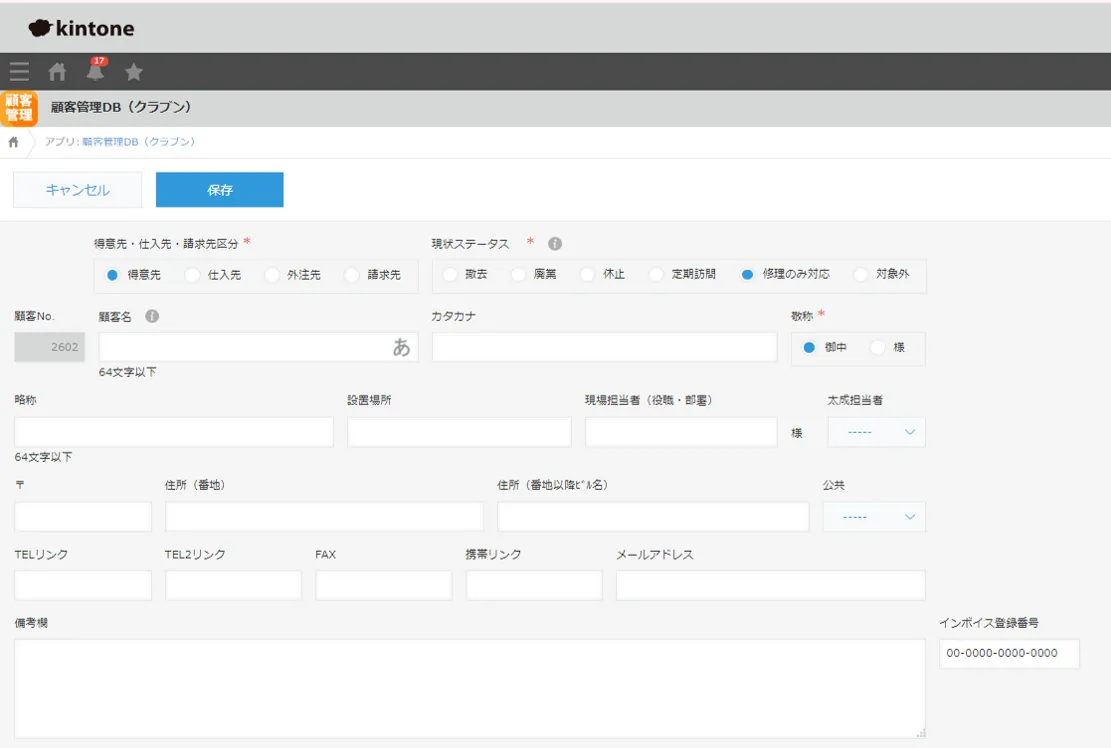Screen dimensions: 1111x748
Task: Show info icon next to 現状ステータス
Action: pyautogui.click(x=555, y=244)
